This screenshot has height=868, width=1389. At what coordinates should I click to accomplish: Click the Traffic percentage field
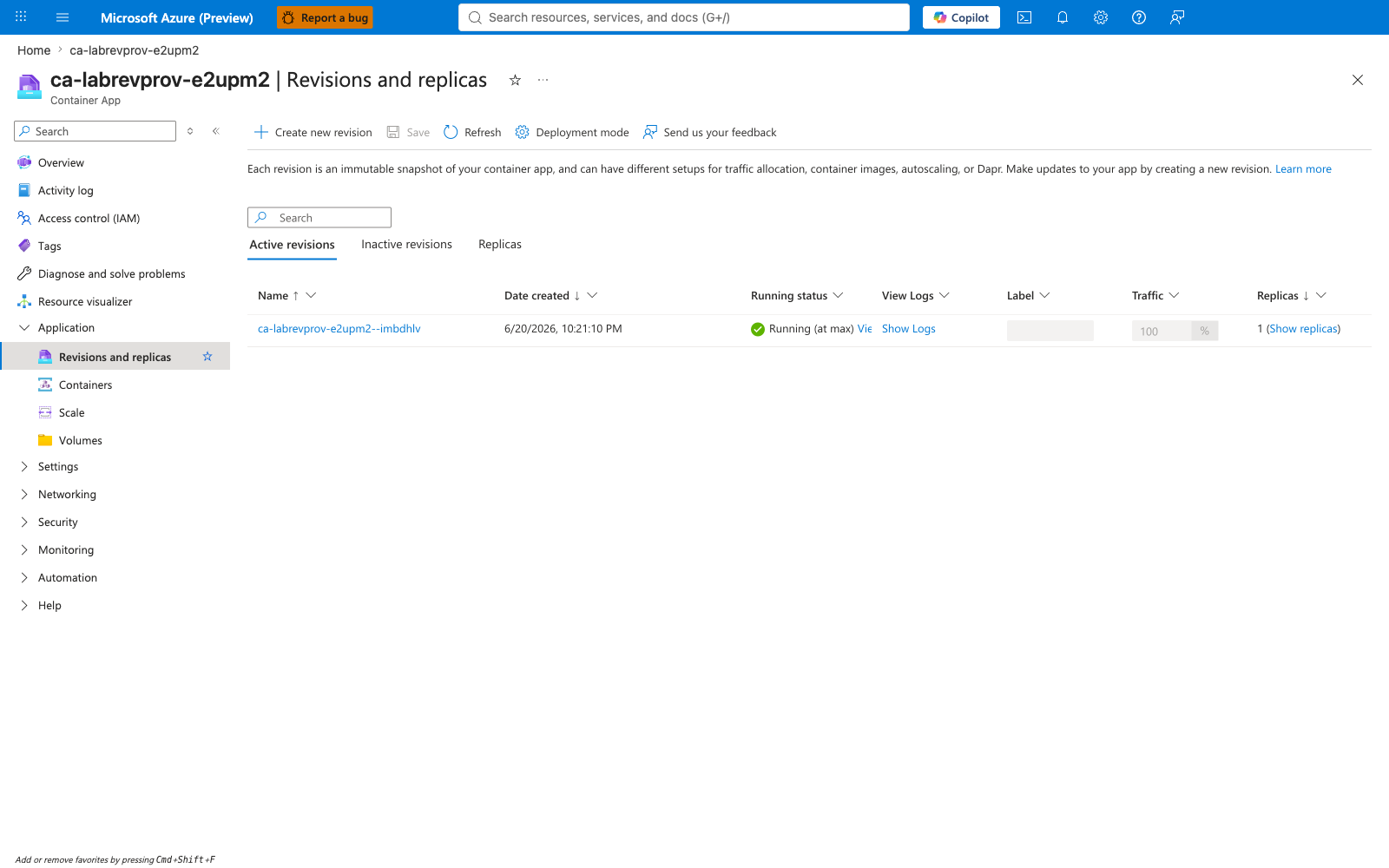pos(1162,331)
